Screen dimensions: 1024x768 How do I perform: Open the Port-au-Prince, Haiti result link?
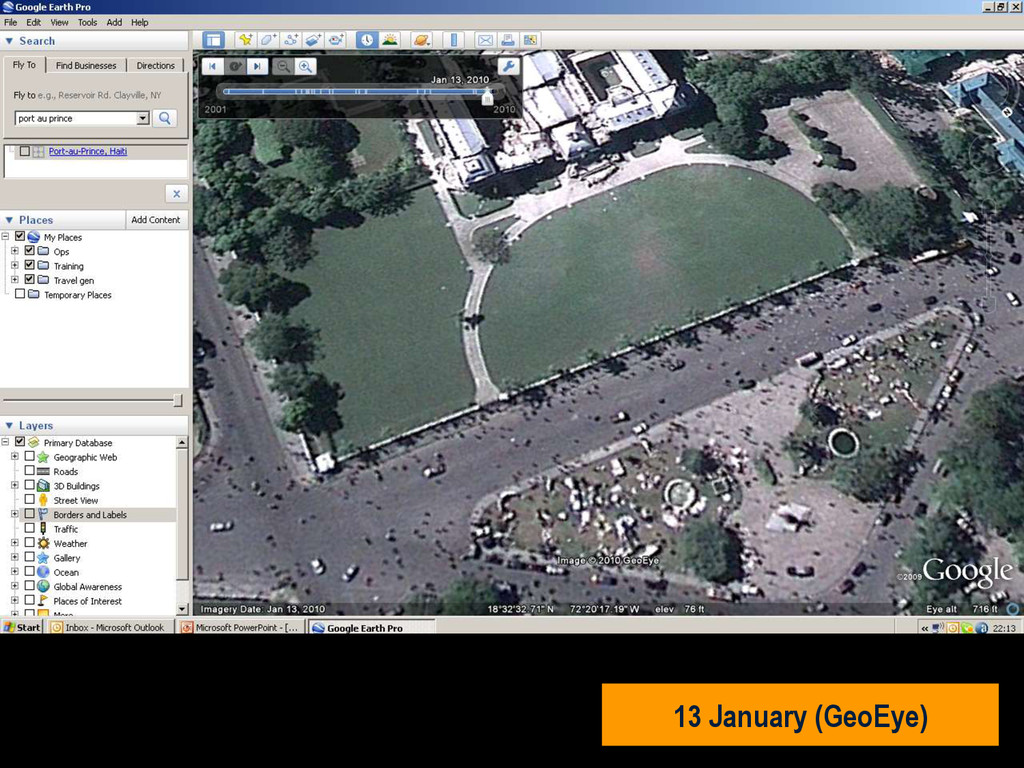pos(88,151)
